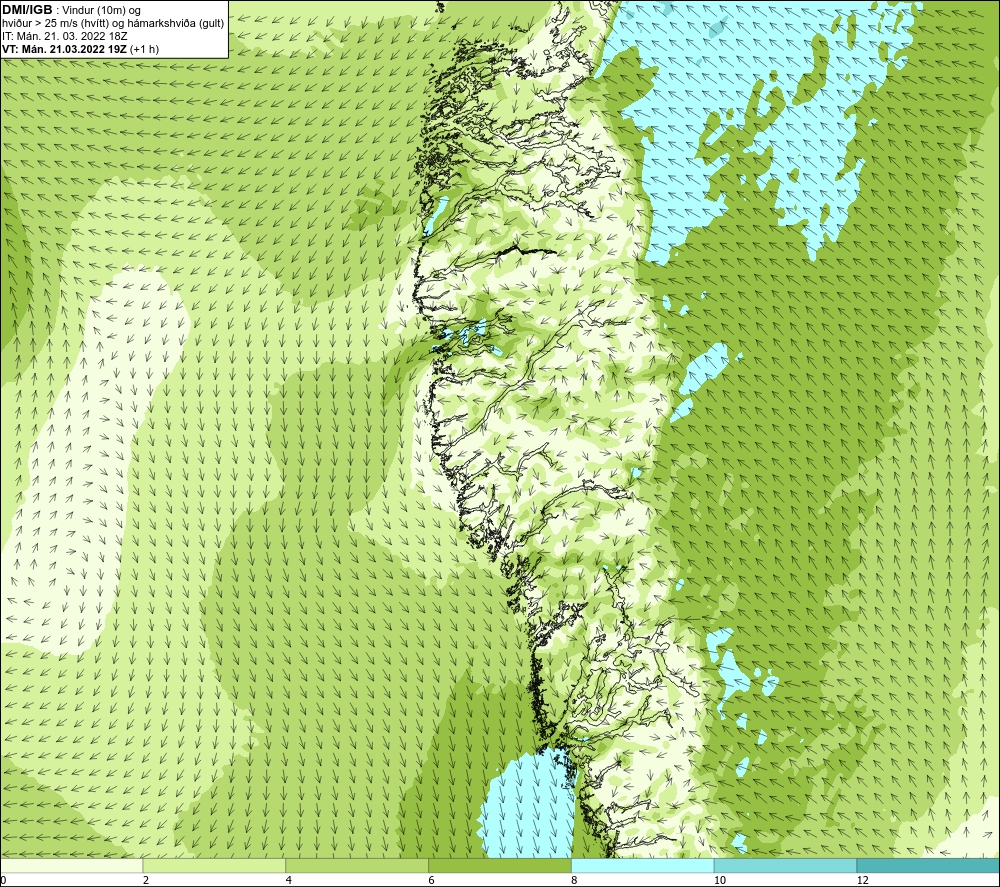Click the scale label '0'
The image size is (1000, 887).
coord(3,881)
